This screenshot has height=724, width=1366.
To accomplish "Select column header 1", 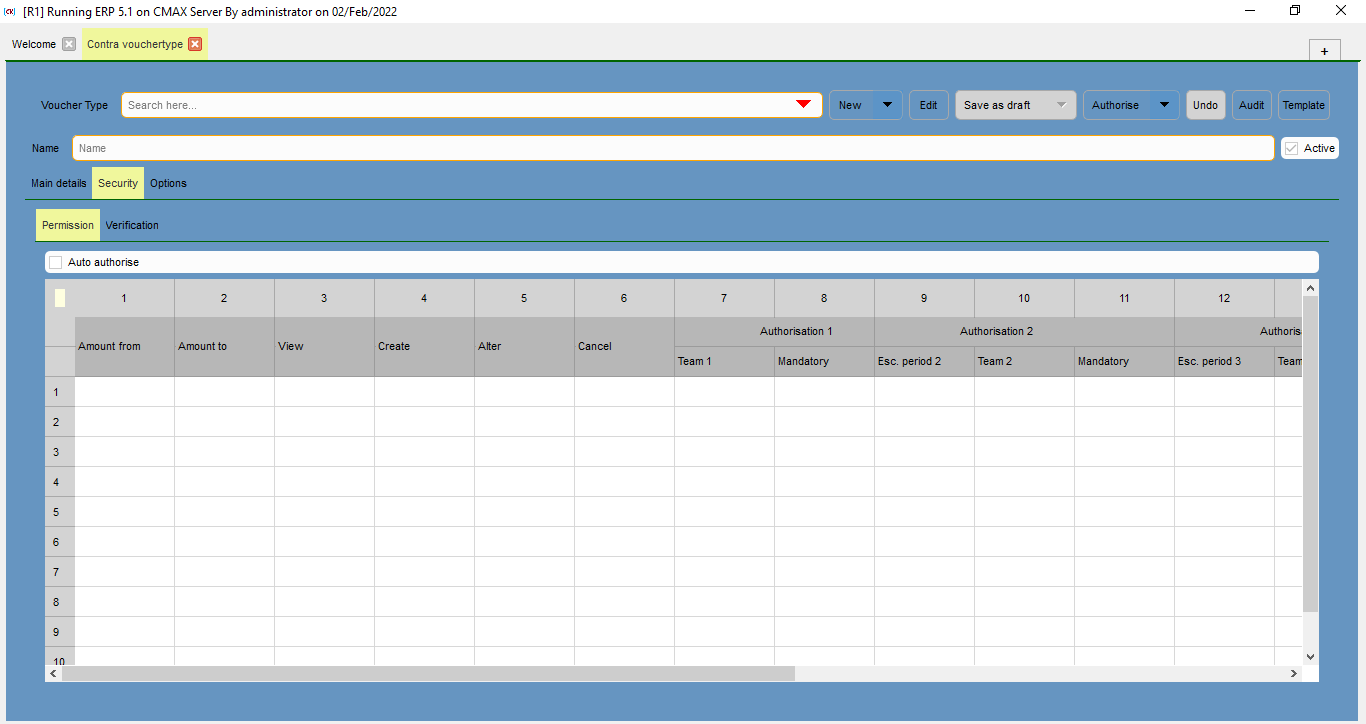I will (x=124, y=298).
